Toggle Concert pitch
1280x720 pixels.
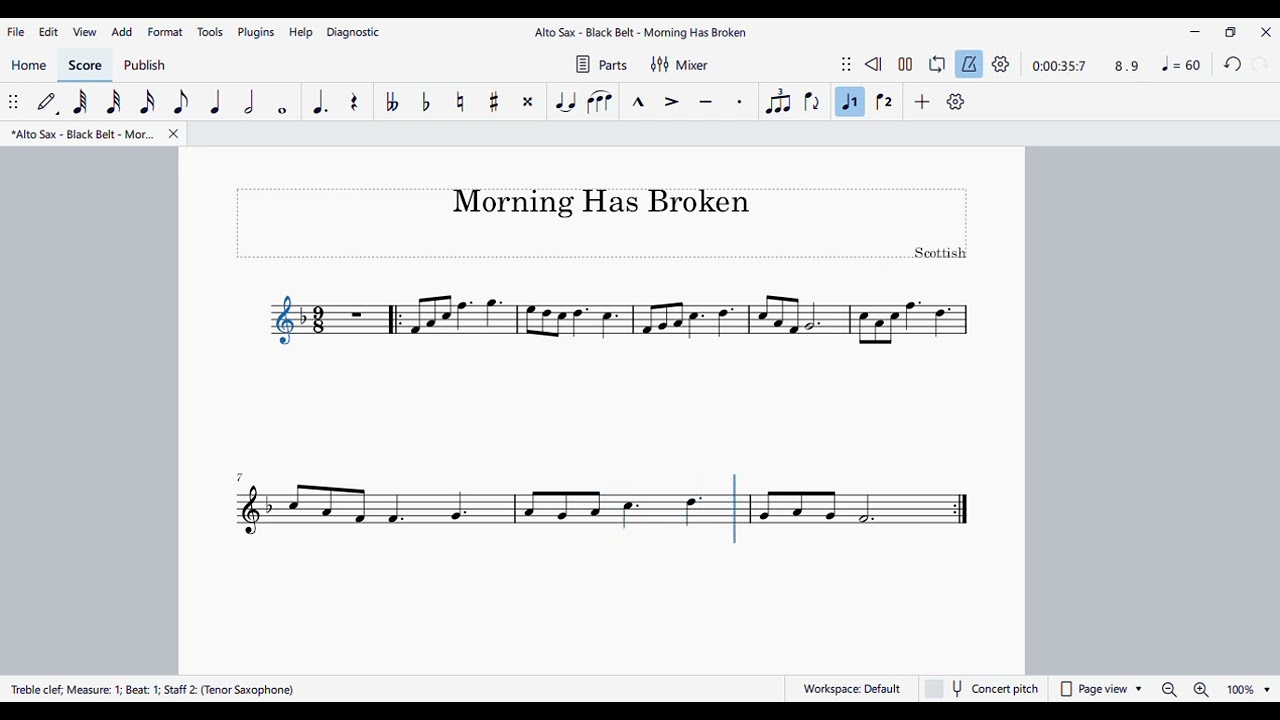[982, 689]
